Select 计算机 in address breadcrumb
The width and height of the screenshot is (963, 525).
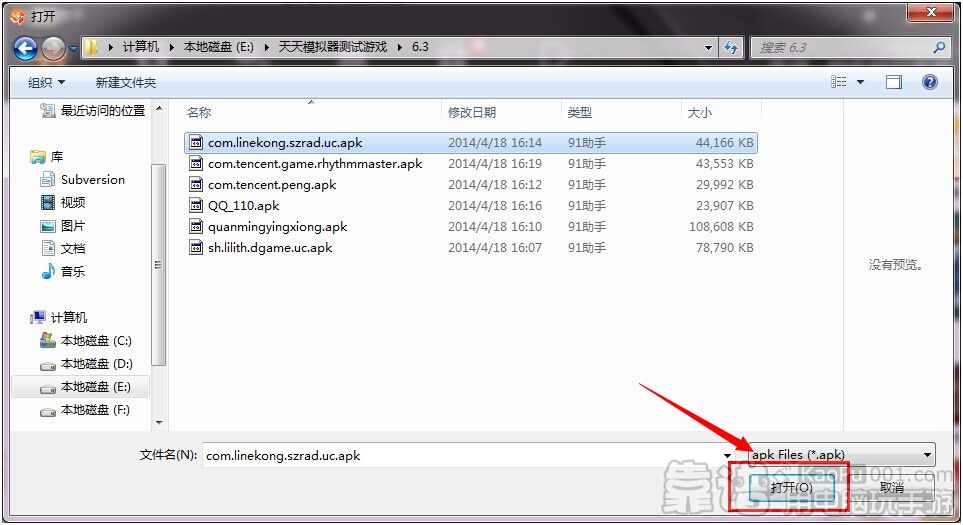pyautogui.click(x=141, y=47)
